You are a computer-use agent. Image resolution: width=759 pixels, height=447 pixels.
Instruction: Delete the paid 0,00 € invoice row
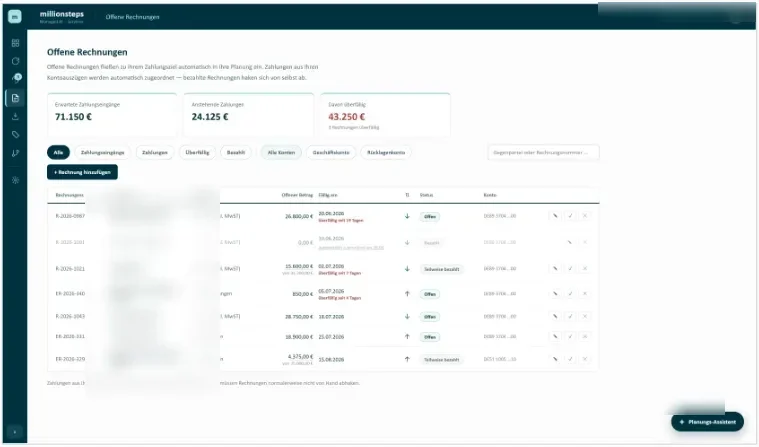pos(585,242)
